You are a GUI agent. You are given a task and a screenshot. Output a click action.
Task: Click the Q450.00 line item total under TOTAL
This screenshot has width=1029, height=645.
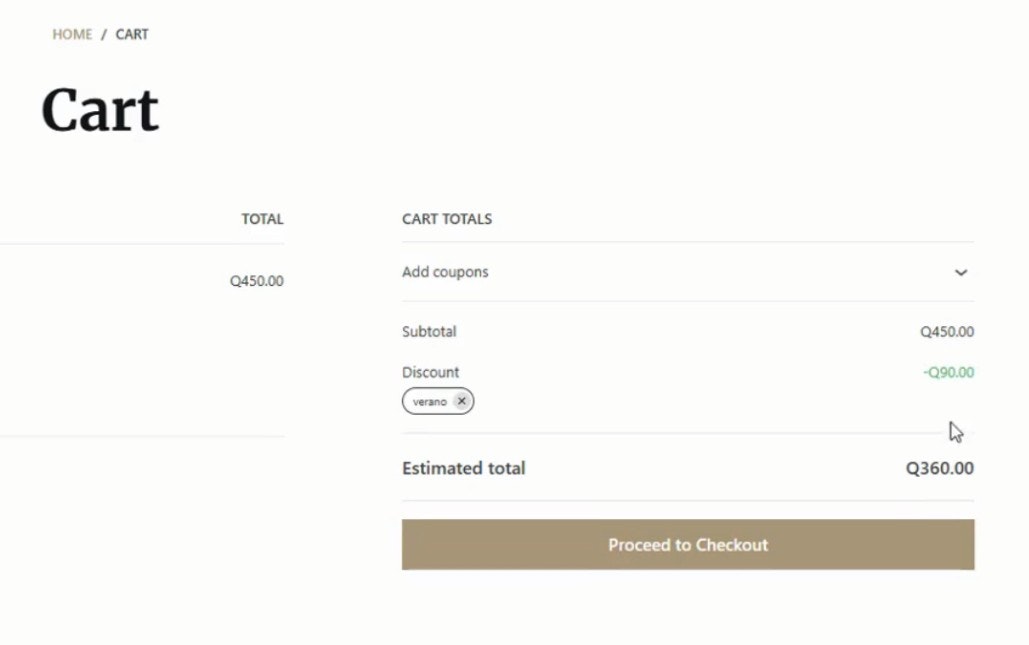[257, 281]
